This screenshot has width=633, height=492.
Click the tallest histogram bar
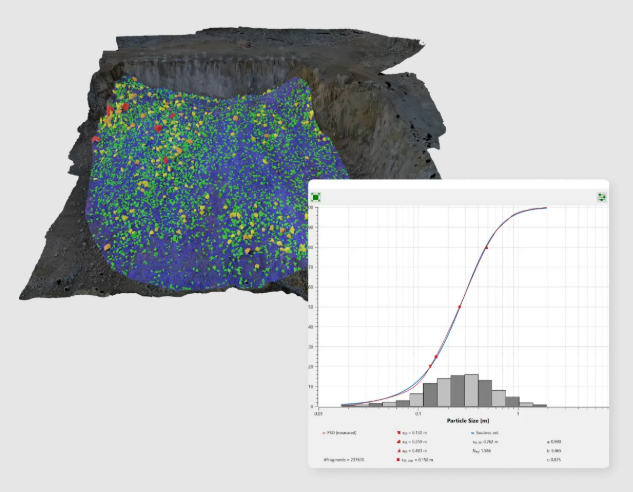point(471,390)
